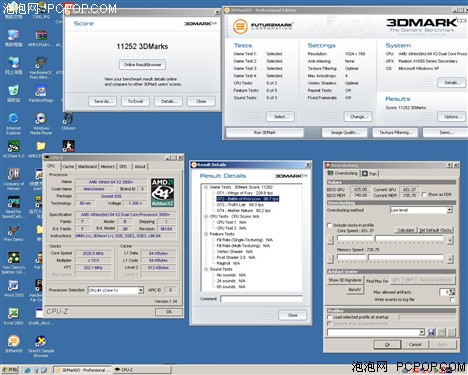Collapse the Game Tests tree node
The width and height of the screenshot is (468, 375).
click(206, 187)
